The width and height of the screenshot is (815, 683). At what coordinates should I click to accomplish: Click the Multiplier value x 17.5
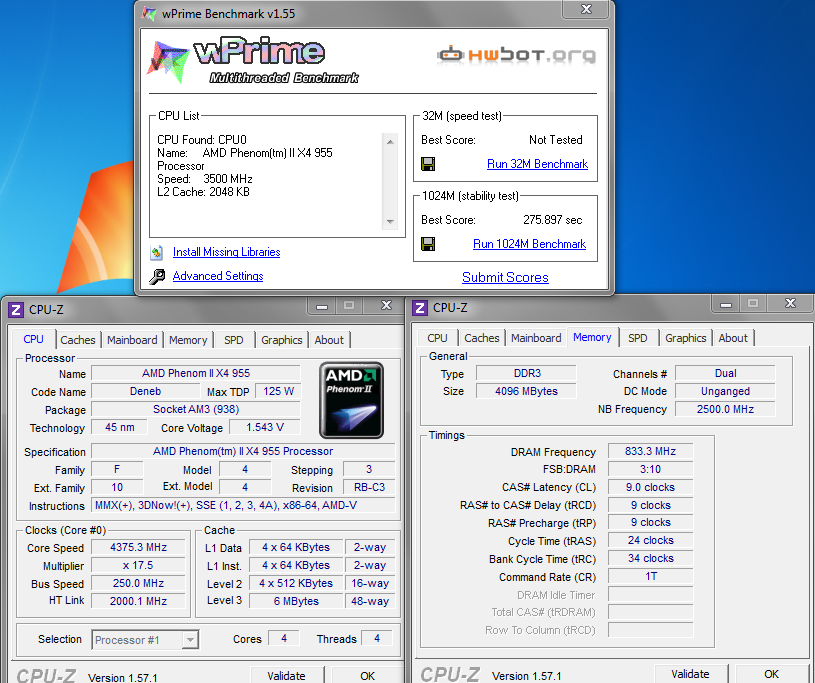pyautogui.click(x=138, y=565)
